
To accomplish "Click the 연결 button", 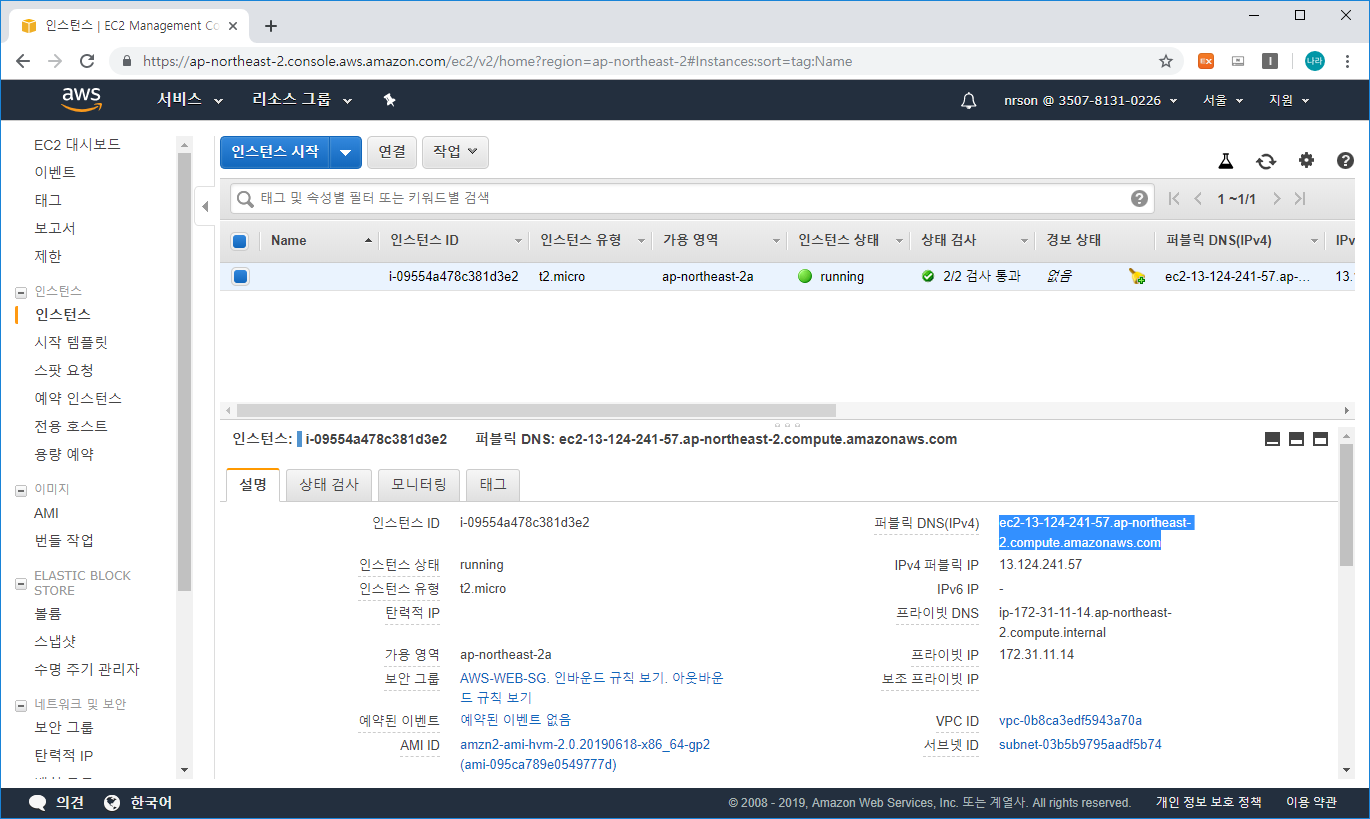I will (x=392, y=152).
